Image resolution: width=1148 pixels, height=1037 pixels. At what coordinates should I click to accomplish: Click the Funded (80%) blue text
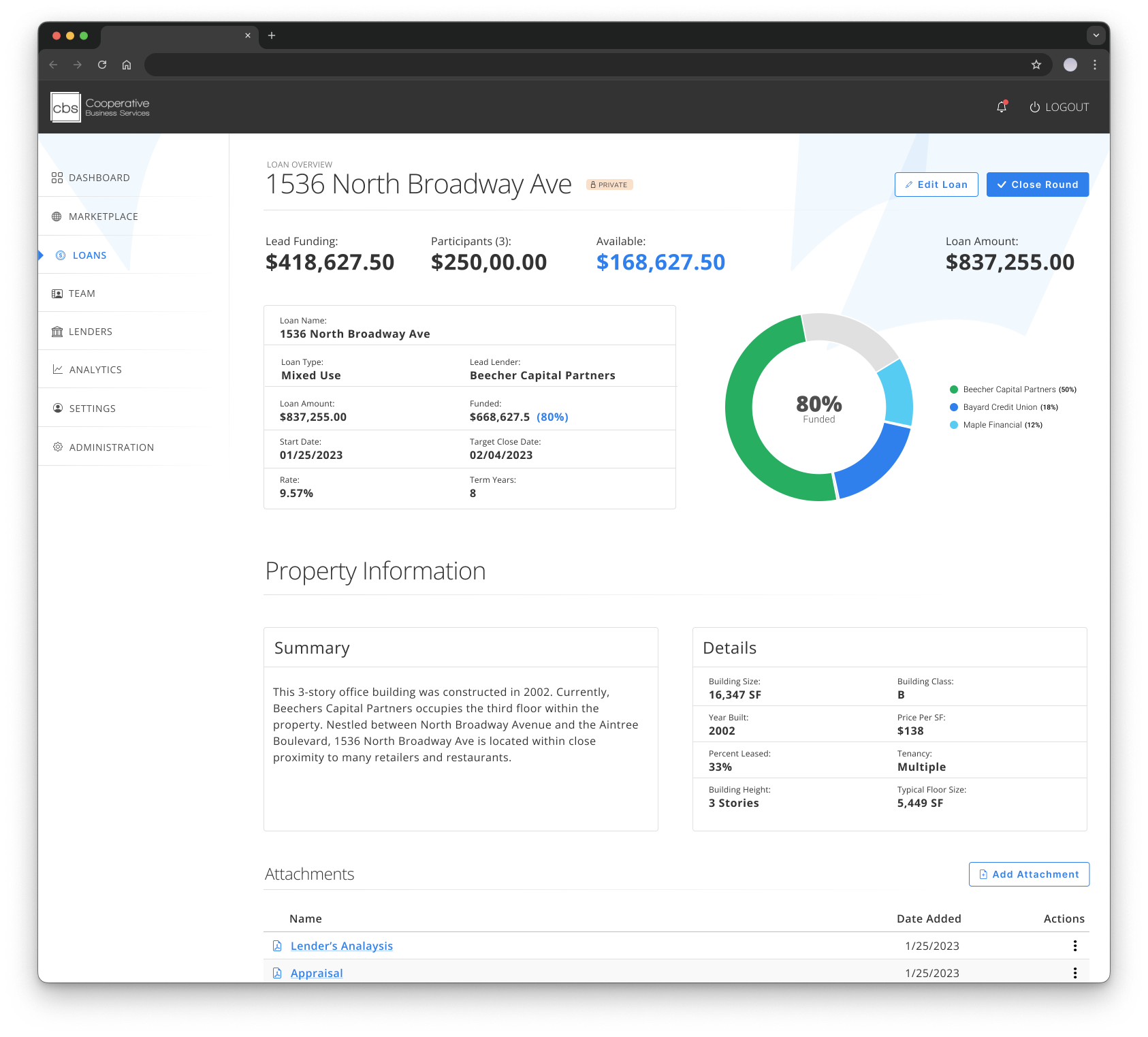(x=552, y=417)
